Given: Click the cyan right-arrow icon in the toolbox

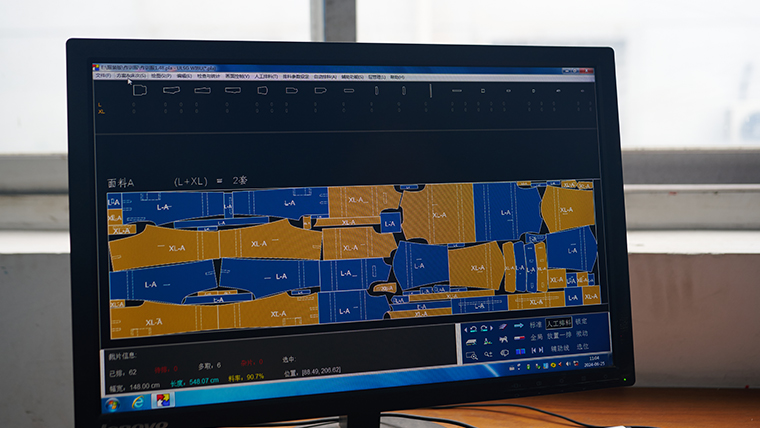Looking at the screenshot, I should [519, 325].
